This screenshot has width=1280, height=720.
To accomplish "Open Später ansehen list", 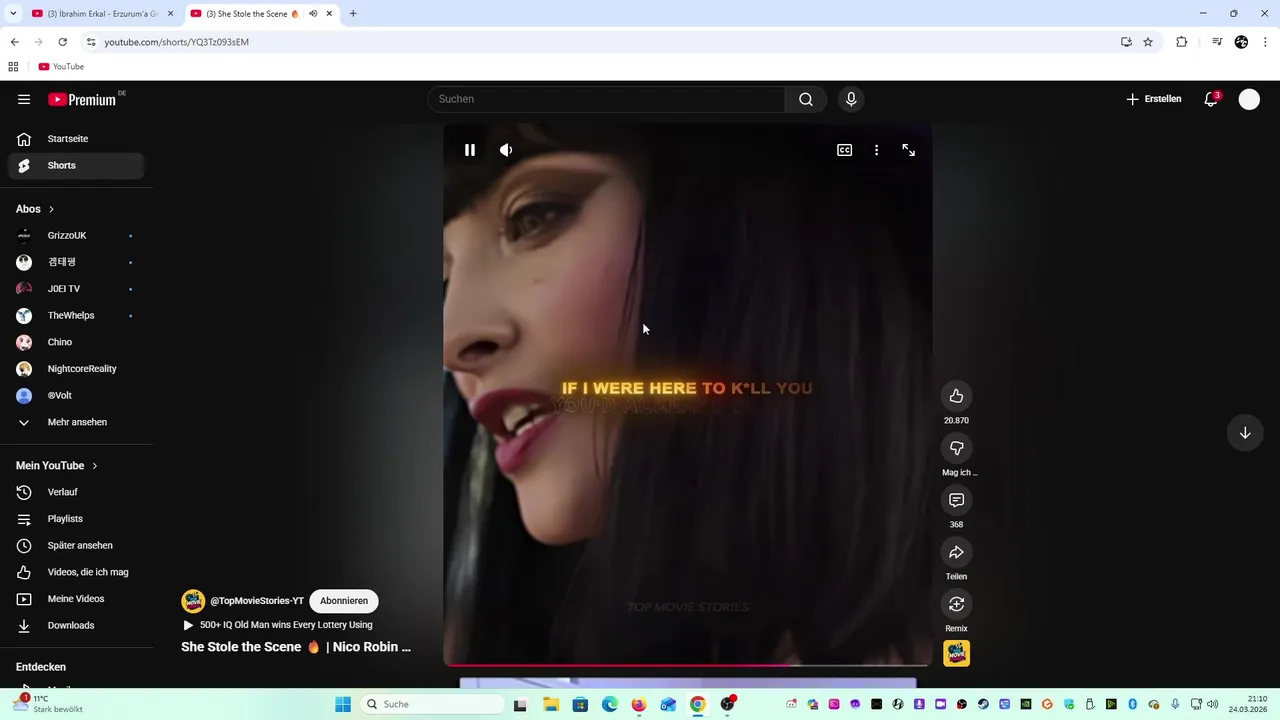I will 76,546.
